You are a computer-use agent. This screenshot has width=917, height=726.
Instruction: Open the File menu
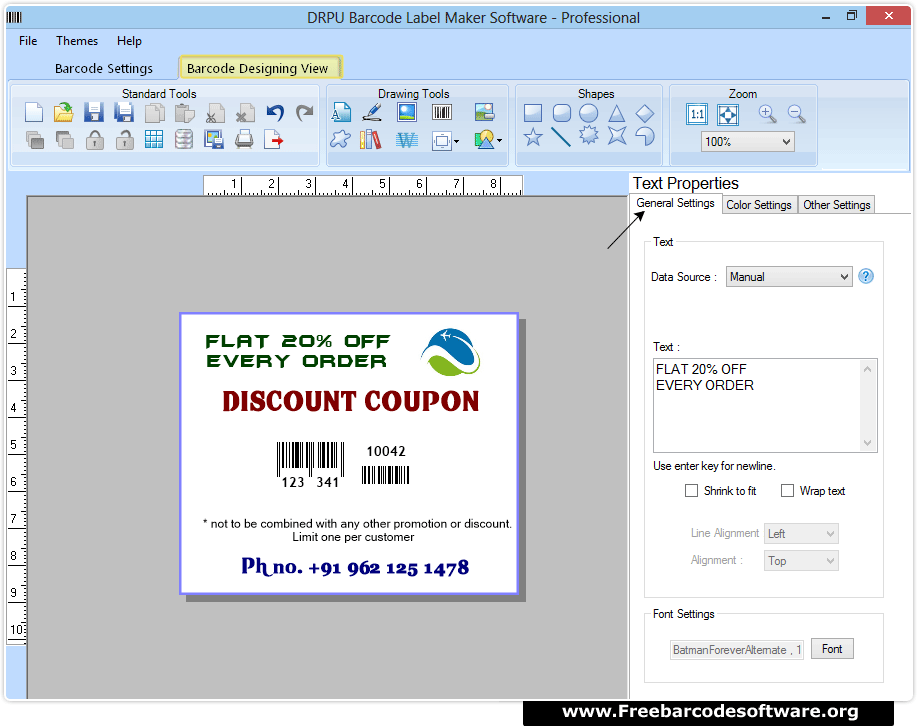[28, 41]
